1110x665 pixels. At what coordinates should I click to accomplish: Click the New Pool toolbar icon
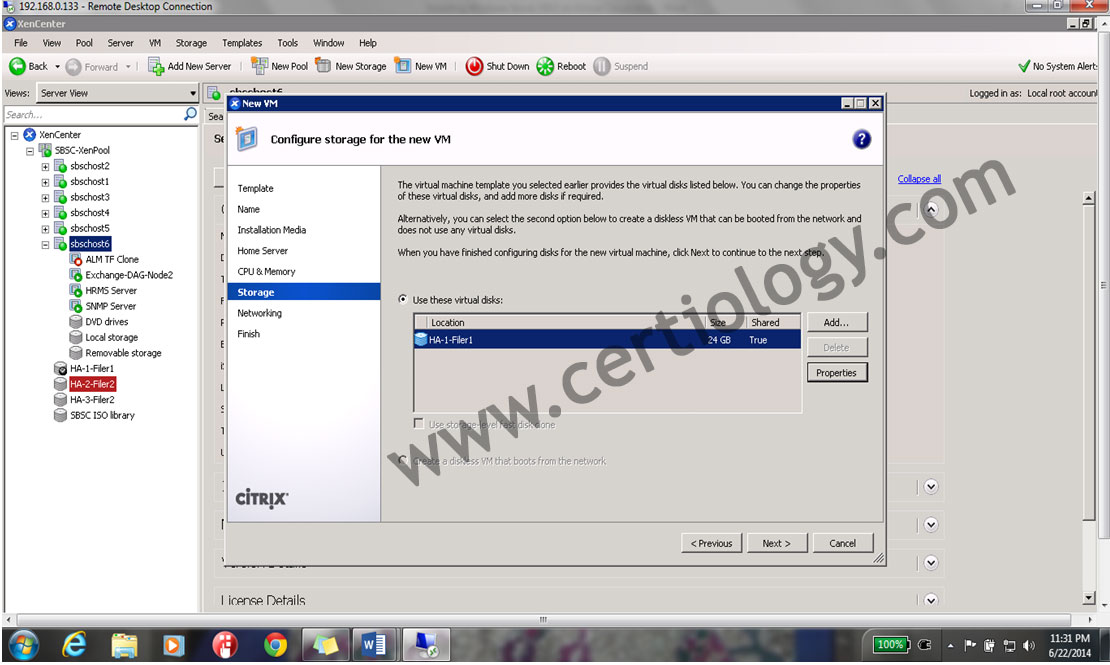(x=260, y=66)
